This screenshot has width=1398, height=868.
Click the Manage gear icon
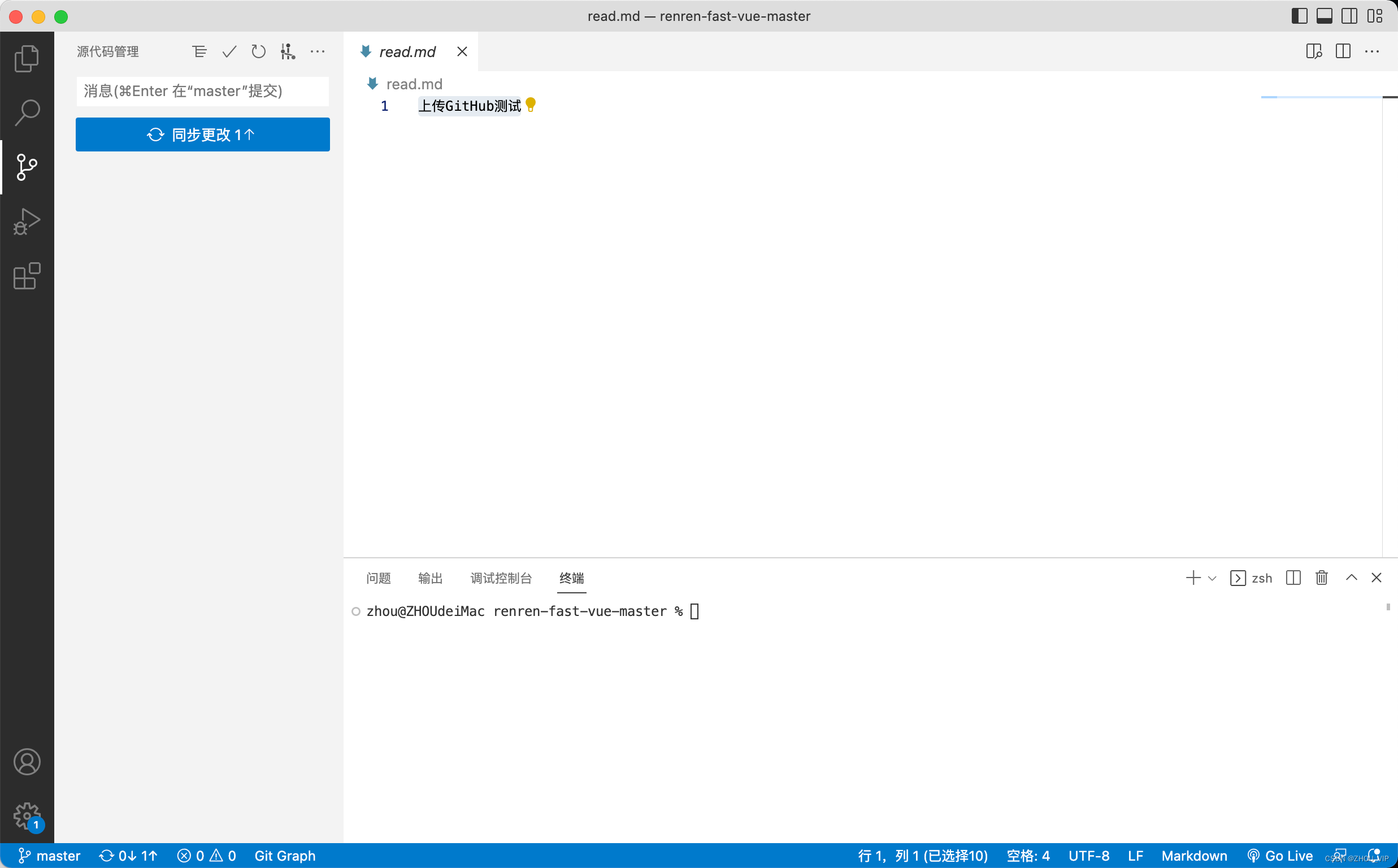tap(27, 815)
